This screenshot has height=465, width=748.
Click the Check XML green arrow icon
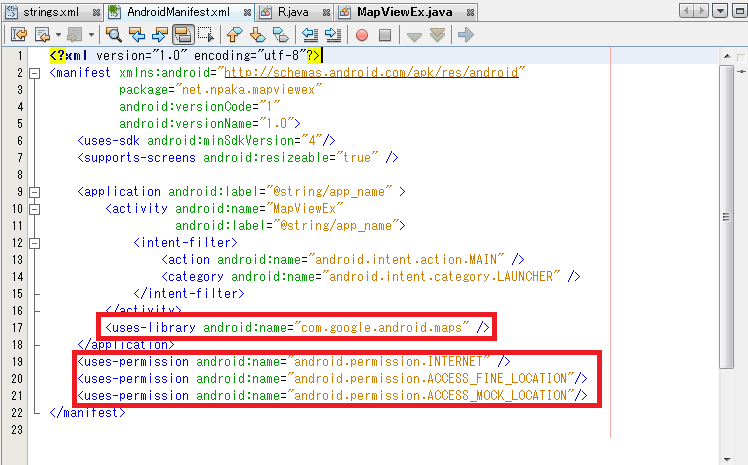[414, 35]
